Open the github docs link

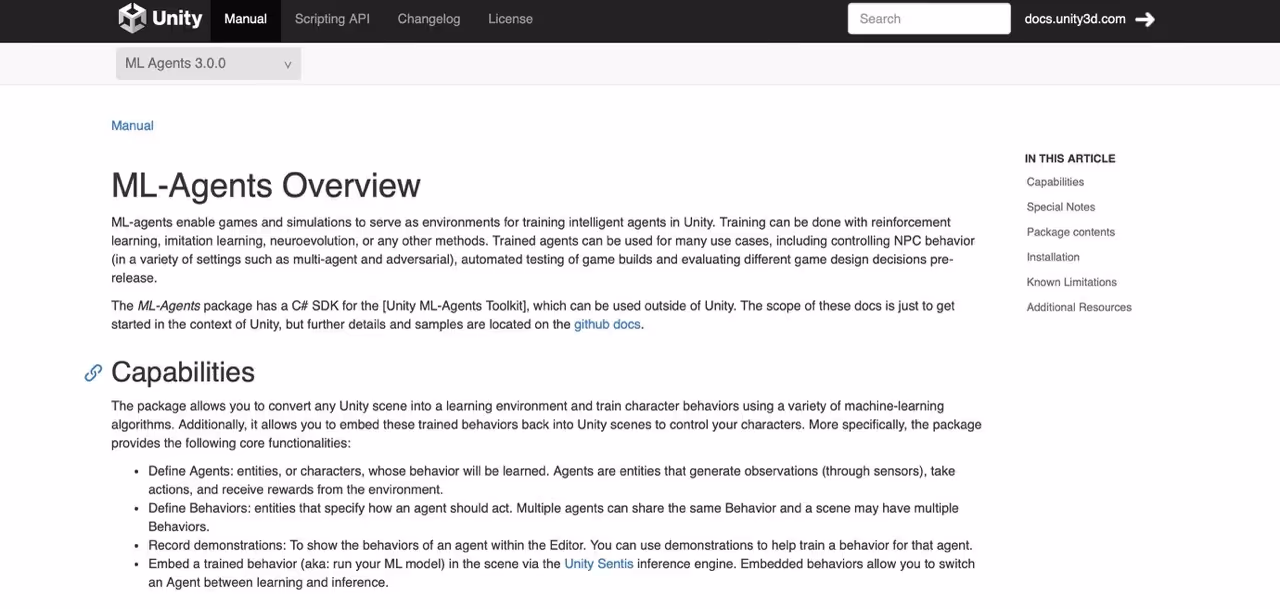pyautogui.click(x=607, y=324)
